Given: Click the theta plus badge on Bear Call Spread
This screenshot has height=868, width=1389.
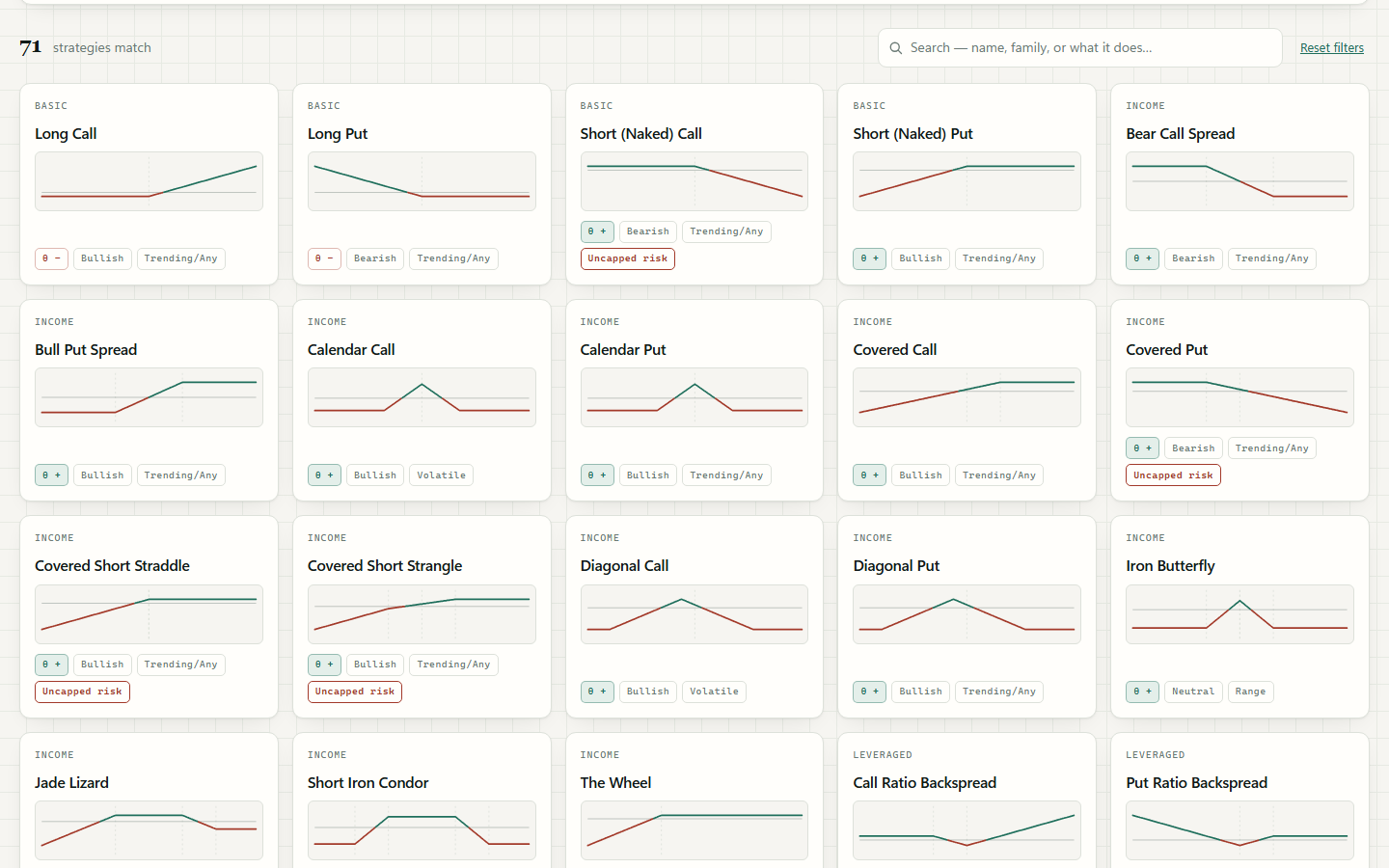Looking at the screenshot, I should point(1142,258).
